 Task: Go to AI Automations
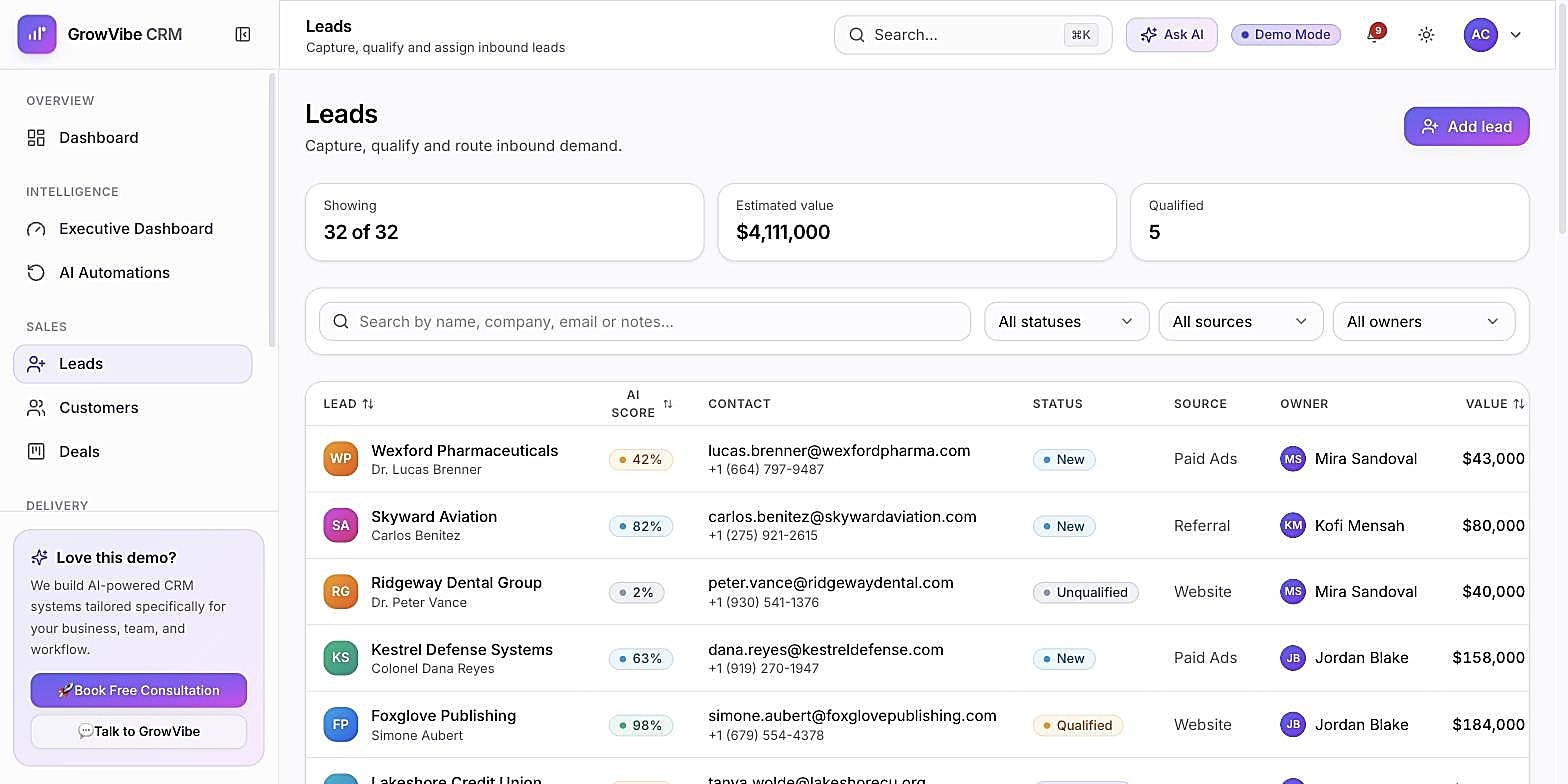133,273
